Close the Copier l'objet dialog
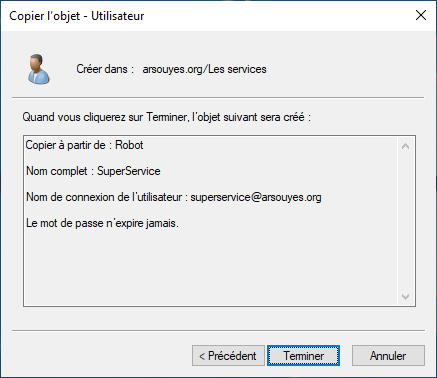The height and width of the screenshot is (378, 437). point(421,15)
